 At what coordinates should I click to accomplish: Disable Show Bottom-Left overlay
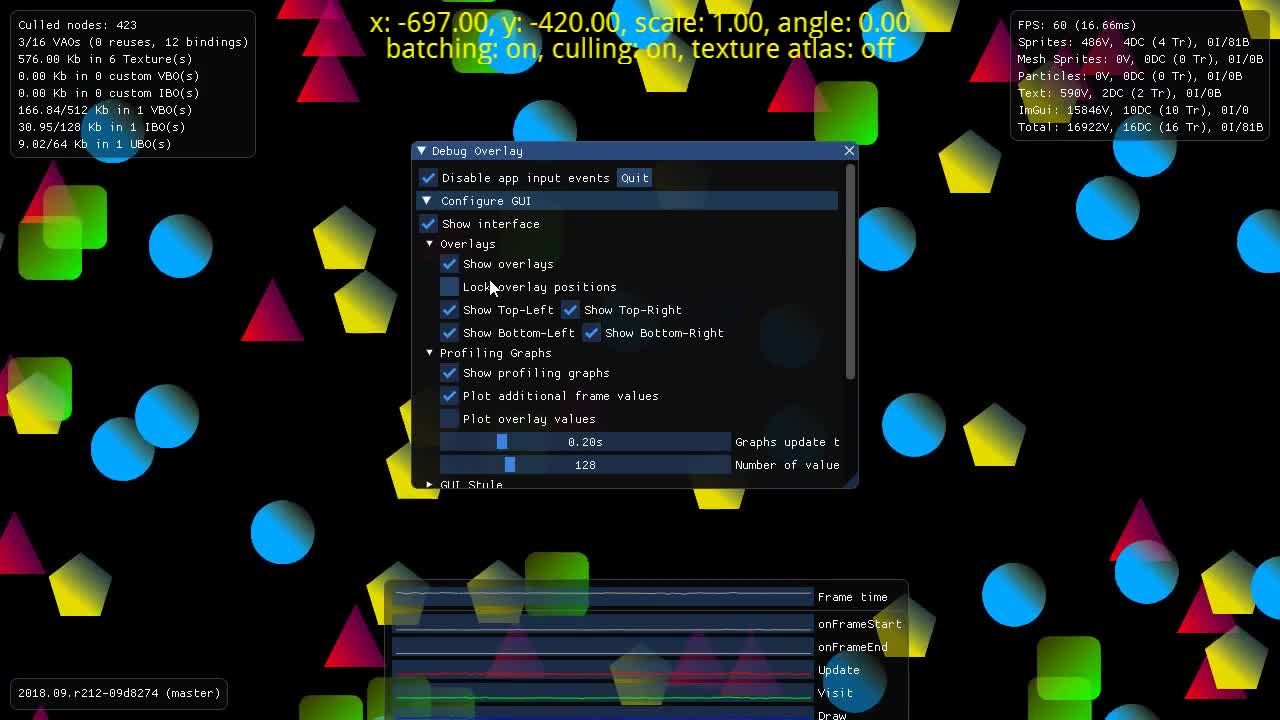[449, 333]
